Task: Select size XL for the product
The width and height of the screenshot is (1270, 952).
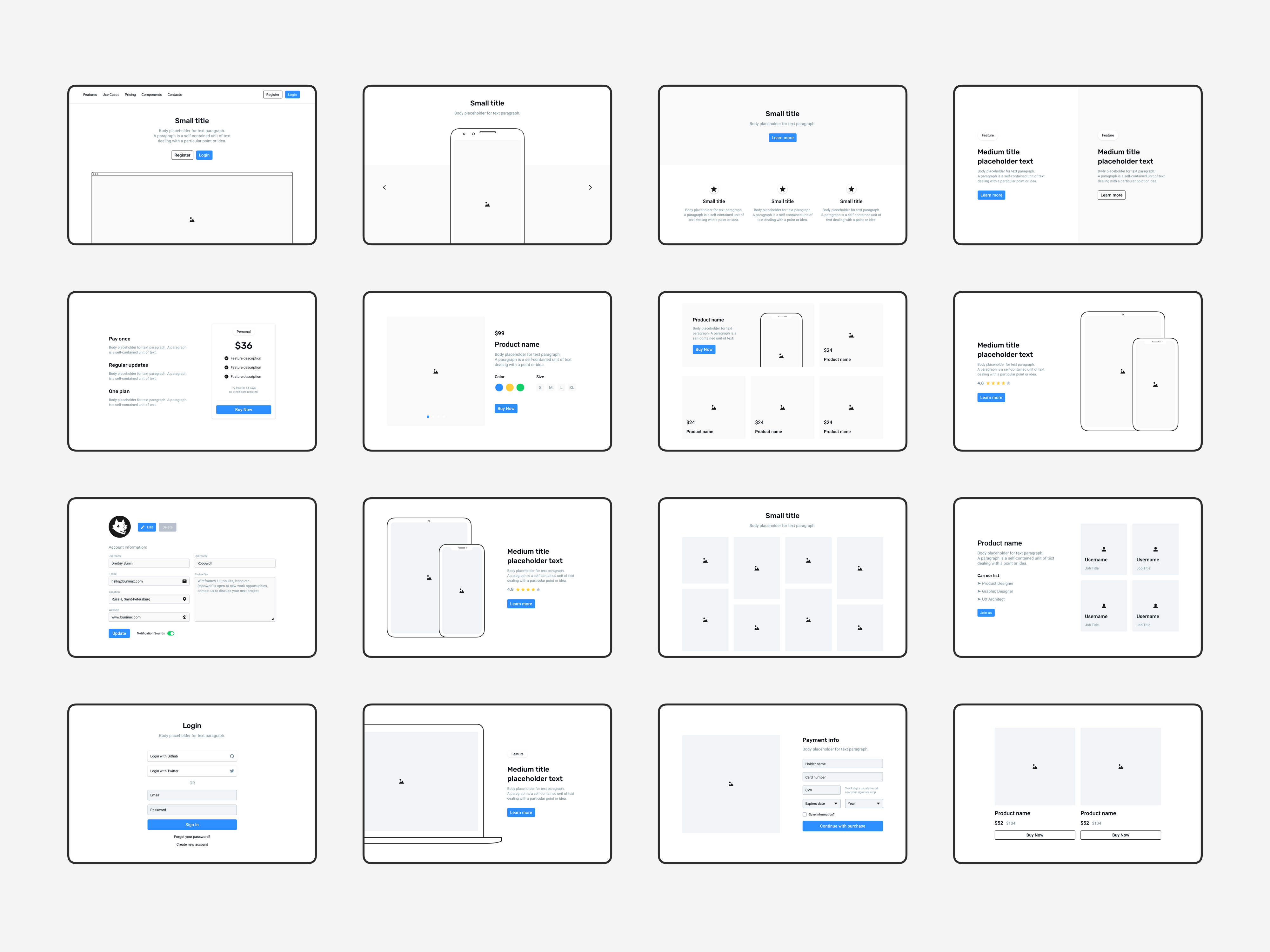Action: [572, 387]
